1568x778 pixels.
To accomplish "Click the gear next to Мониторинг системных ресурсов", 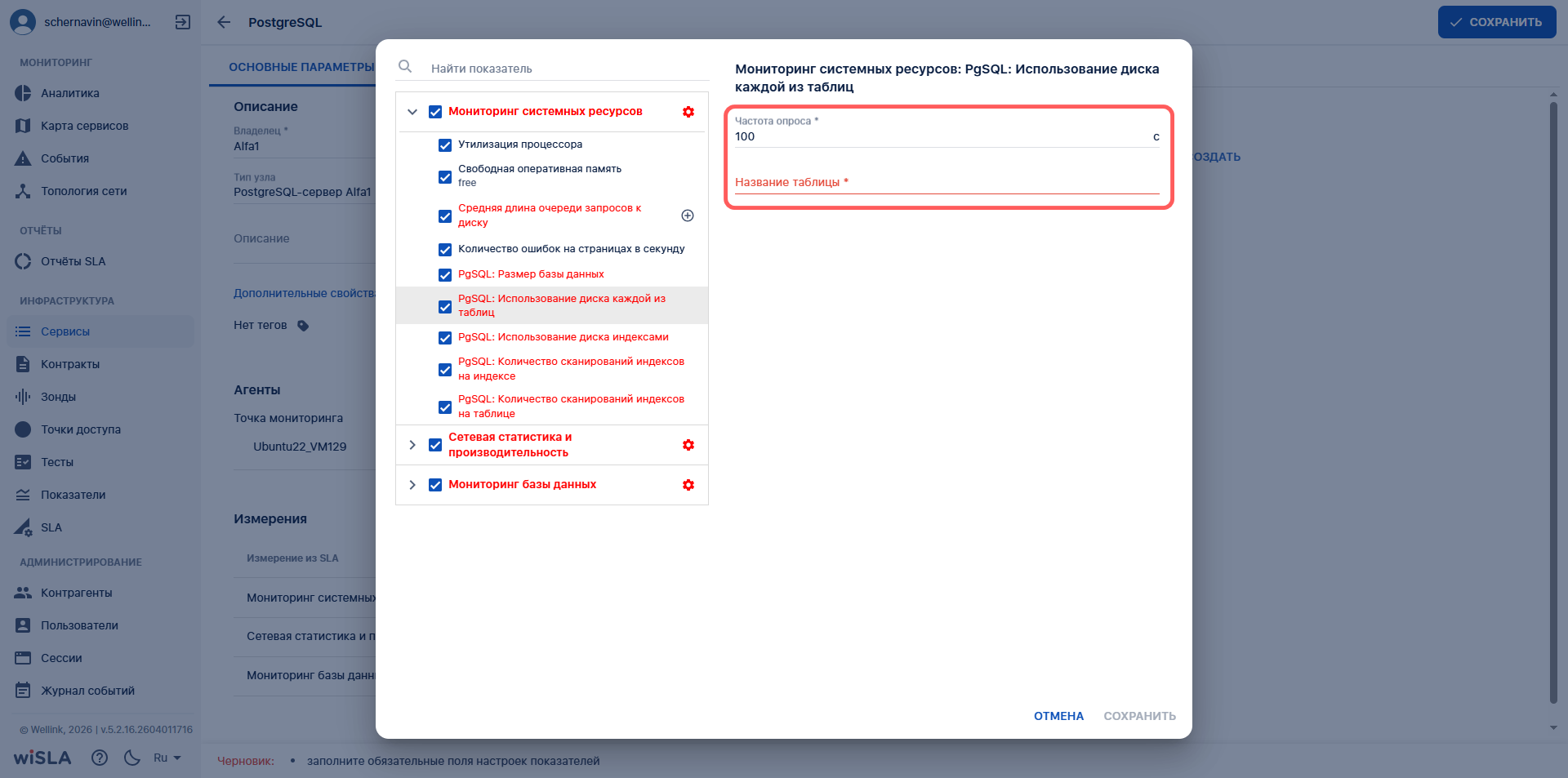I will (x=688, y=112).
